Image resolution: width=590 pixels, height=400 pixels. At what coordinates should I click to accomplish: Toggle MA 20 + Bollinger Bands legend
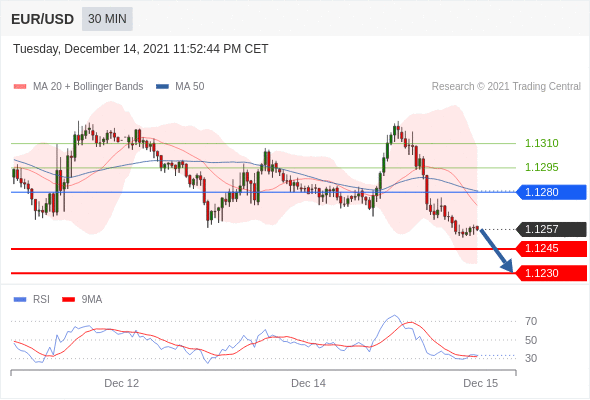[78, 87]
